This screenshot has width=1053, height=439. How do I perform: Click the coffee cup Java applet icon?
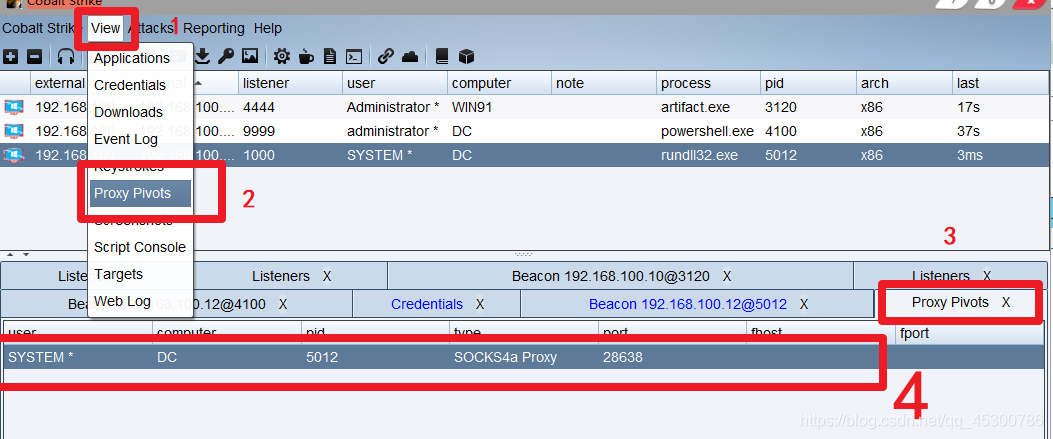click(306, 57)
